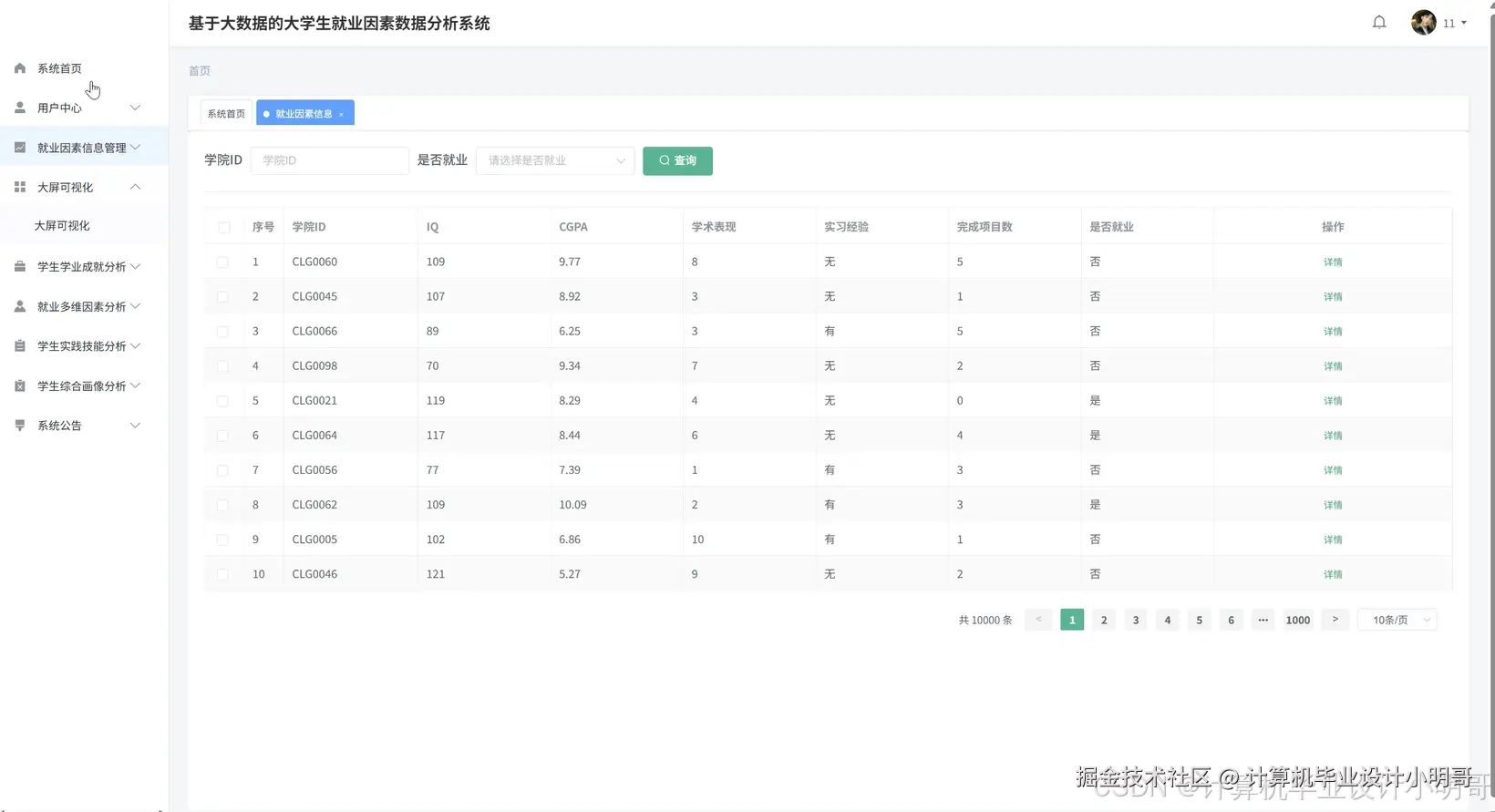
Task: Expand the 学生实践技能分析 menu chevron
Action: tap(135, 346)
